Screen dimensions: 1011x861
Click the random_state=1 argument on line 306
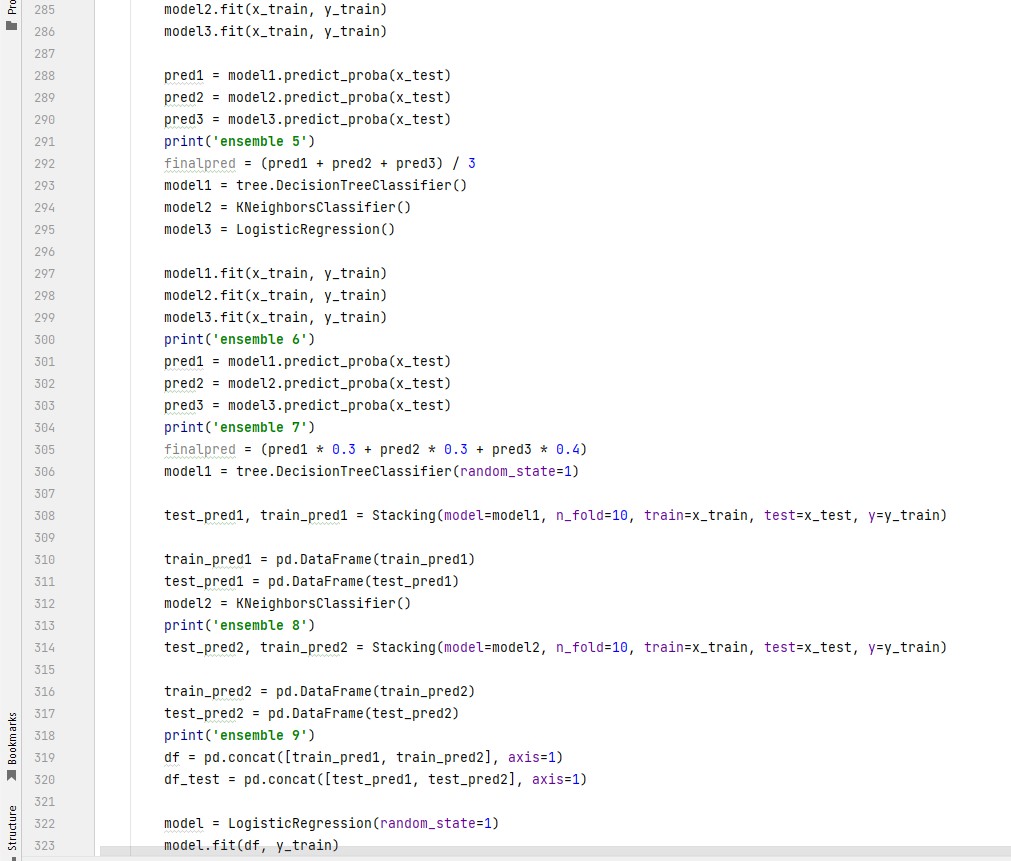coord(520,471)
